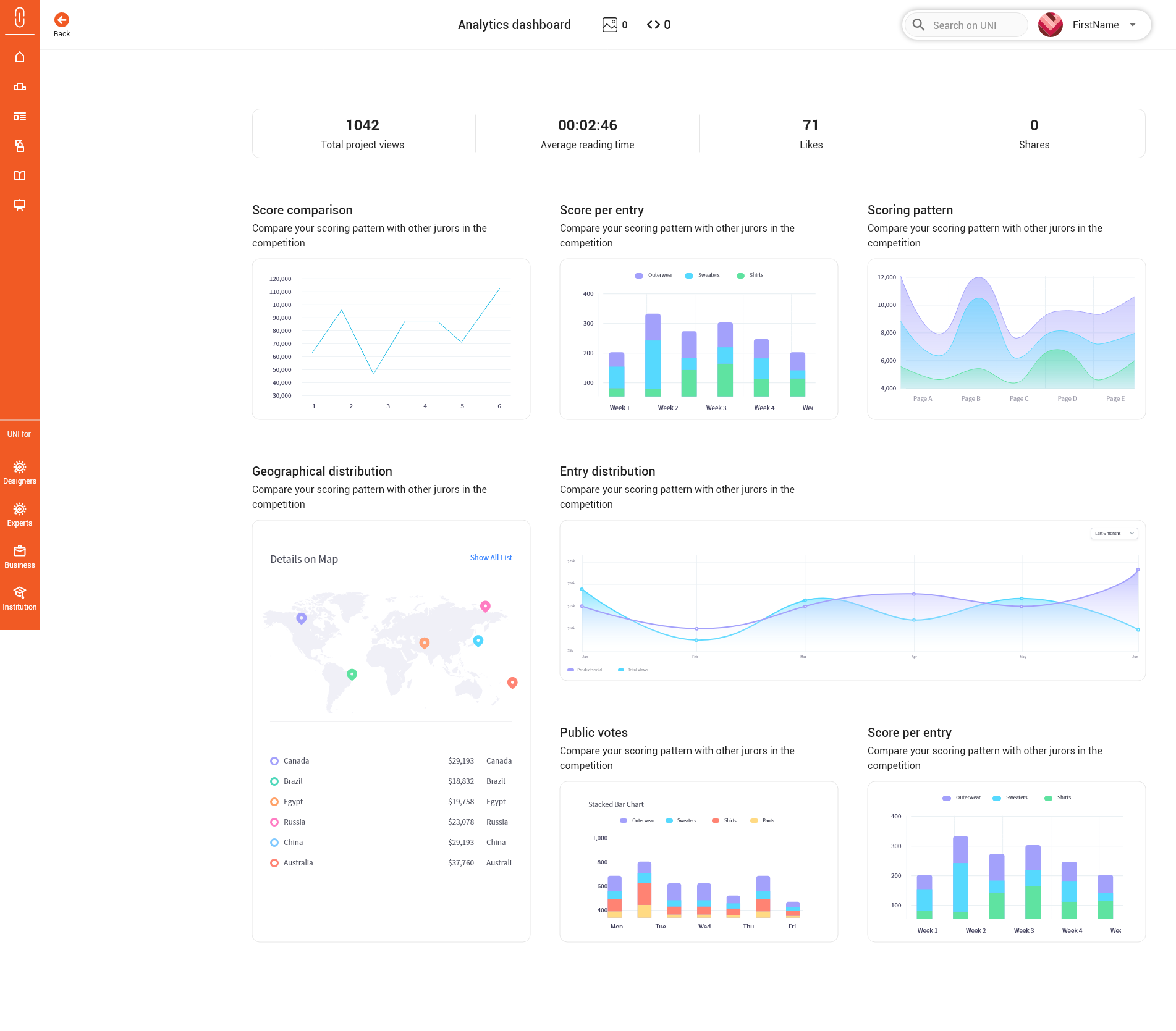Select the China row marker

pos(274,842)
